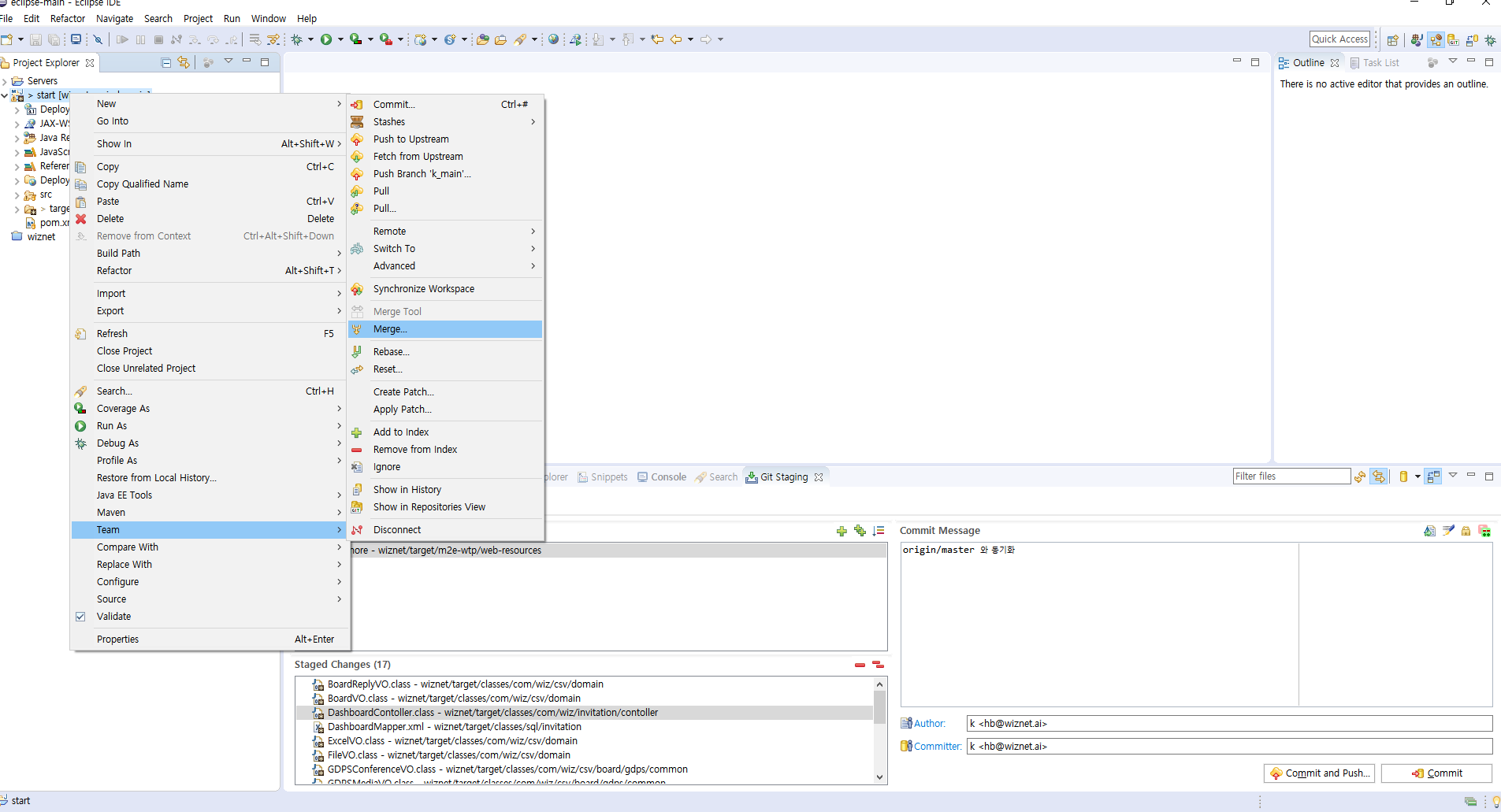The image size is (1501, 812).
Task: Open the Run button dropdown arrow
Action: (x=340, y=39)
